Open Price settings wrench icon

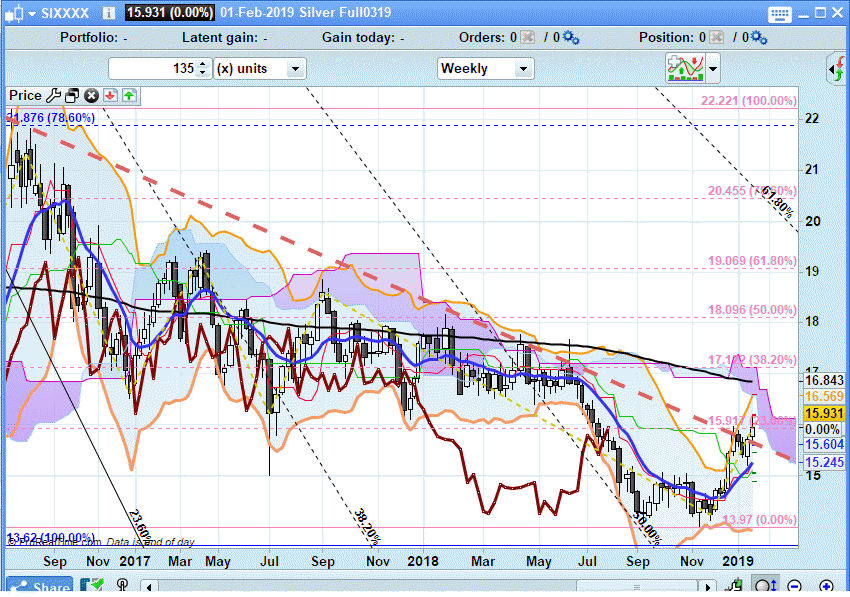[x=53, y=96]
